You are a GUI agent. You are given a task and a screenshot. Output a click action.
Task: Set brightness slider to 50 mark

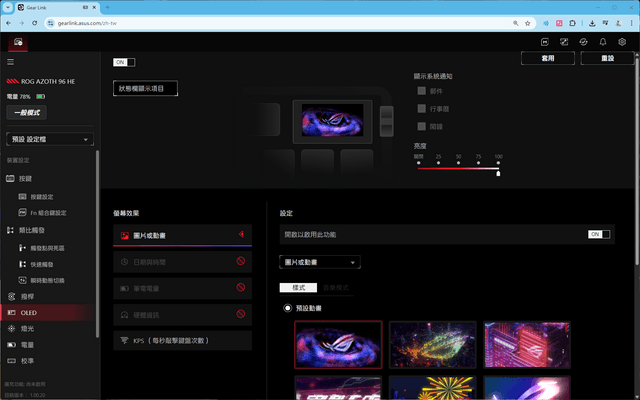pos(458,163)
